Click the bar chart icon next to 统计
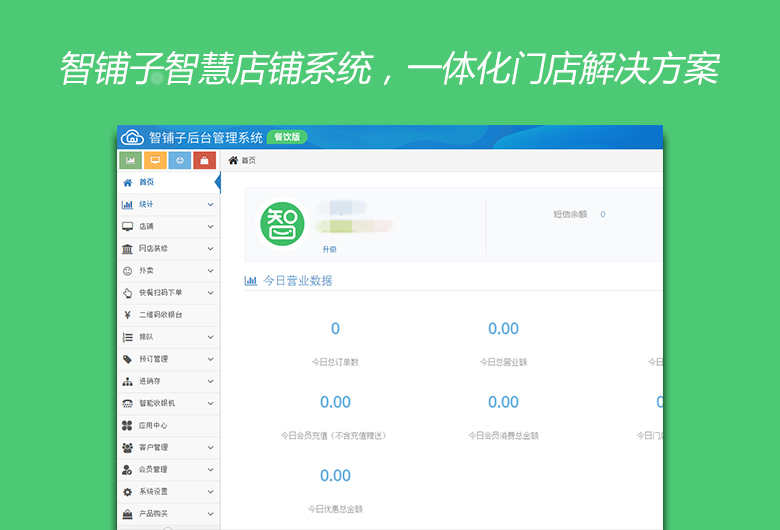Screen dimensions: 780x530 127,205
